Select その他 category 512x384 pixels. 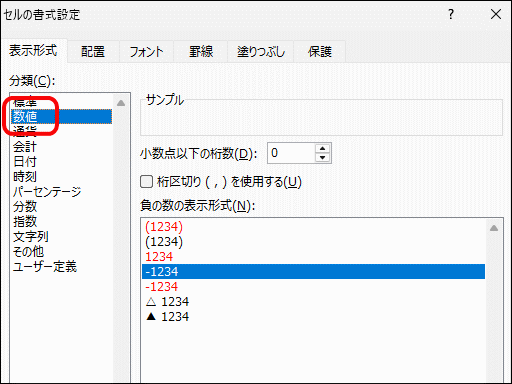[61, 252]
